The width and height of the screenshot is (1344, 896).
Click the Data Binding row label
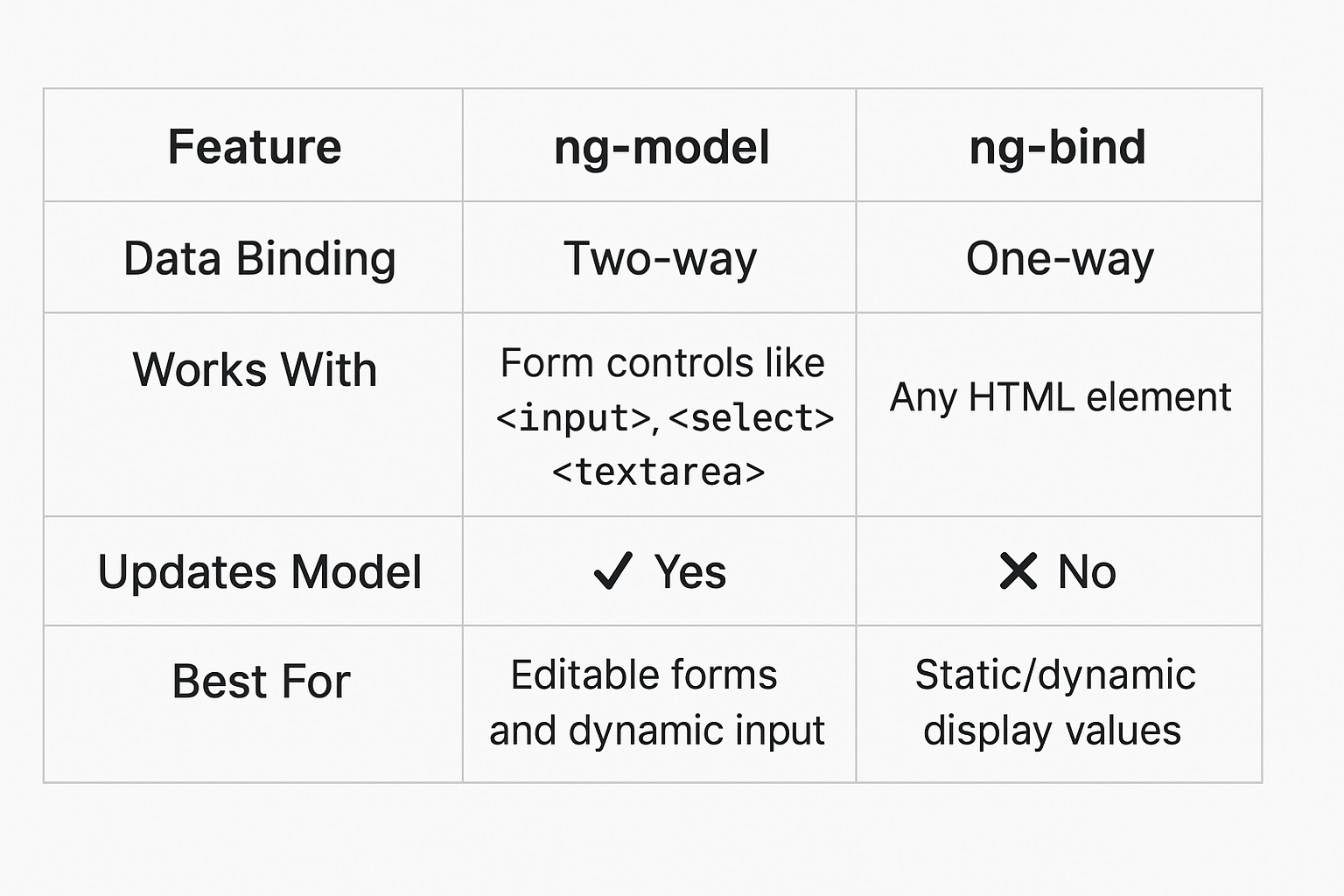coord(260,259)
